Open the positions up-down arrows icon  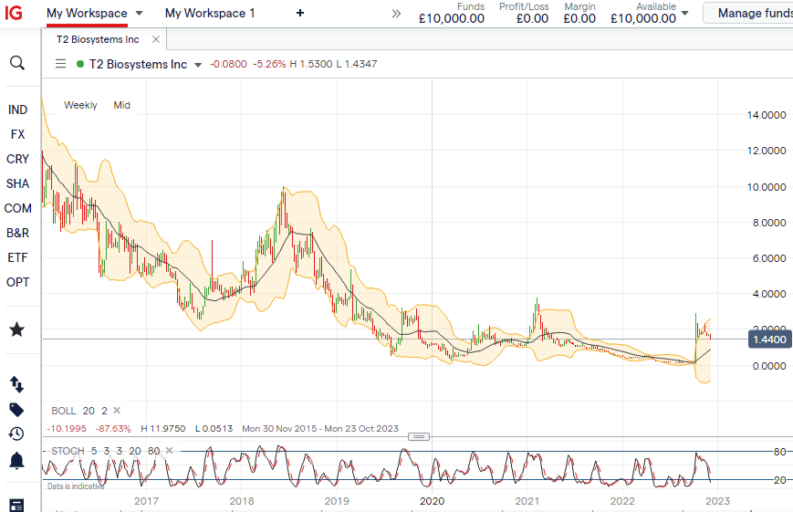(17, 385)
